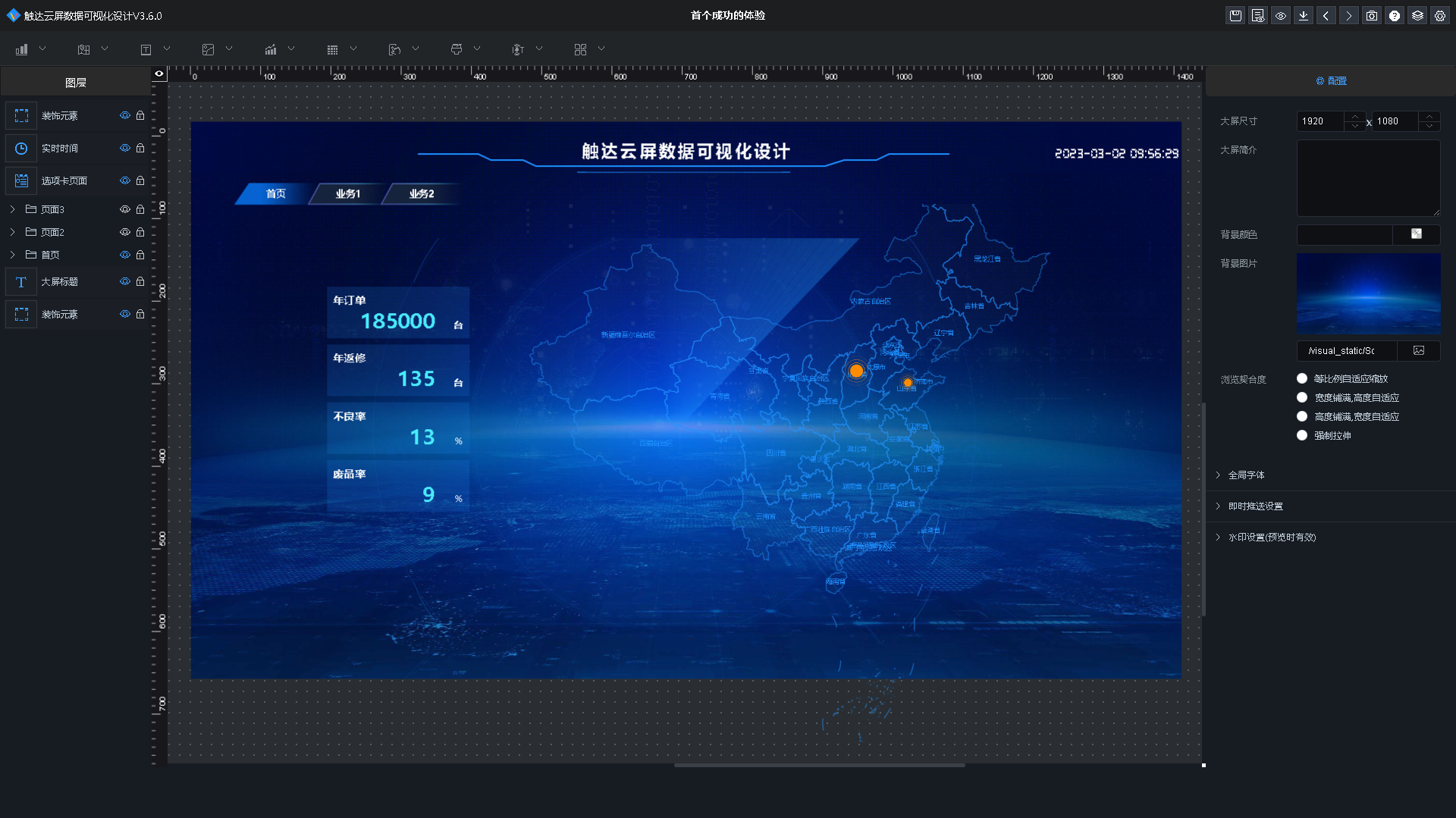
Task: Click the 大屏简介 text area
Action: pyautogui.click(x=1368, y=178)
